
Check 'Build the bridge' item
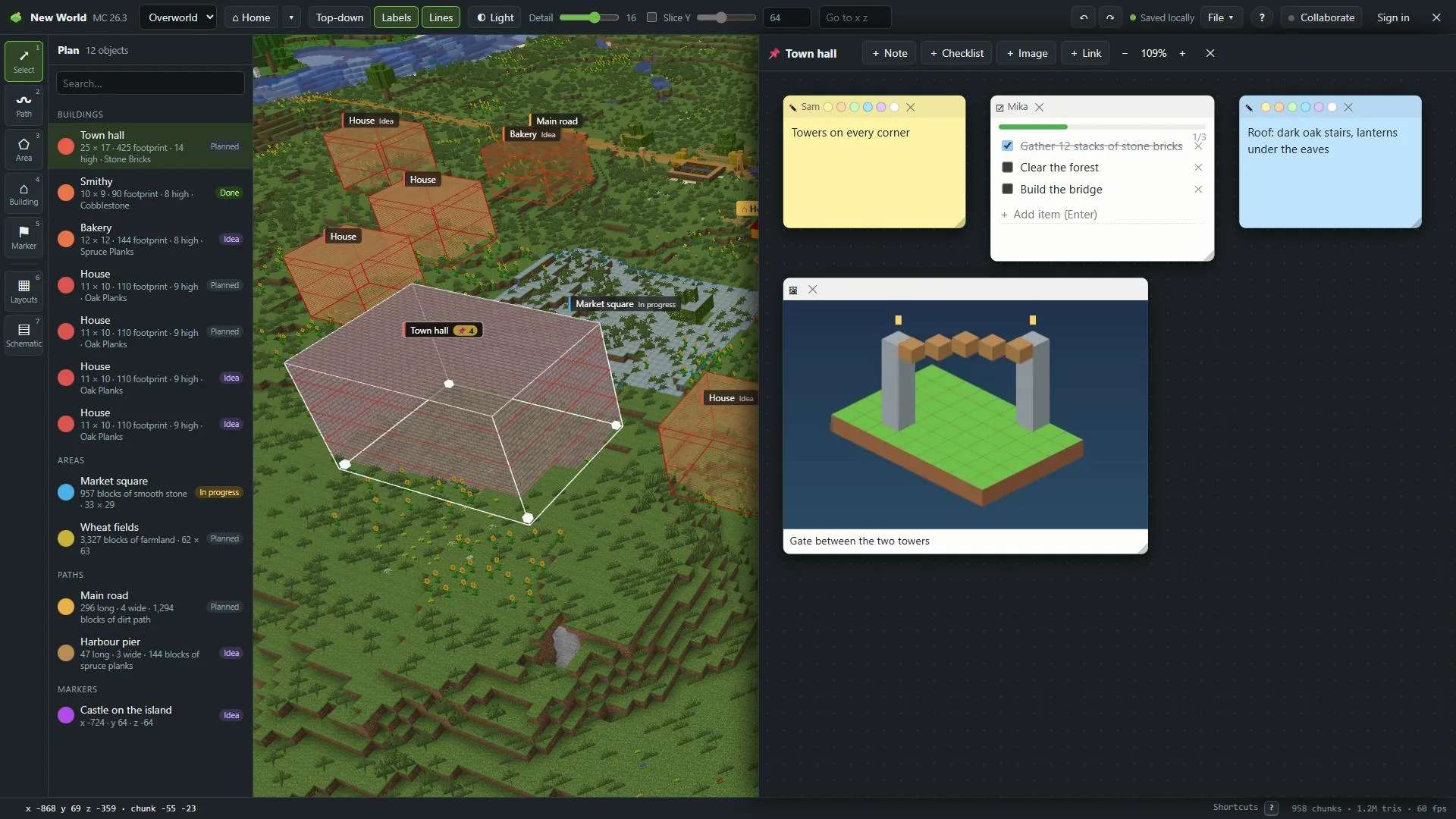1008,190
